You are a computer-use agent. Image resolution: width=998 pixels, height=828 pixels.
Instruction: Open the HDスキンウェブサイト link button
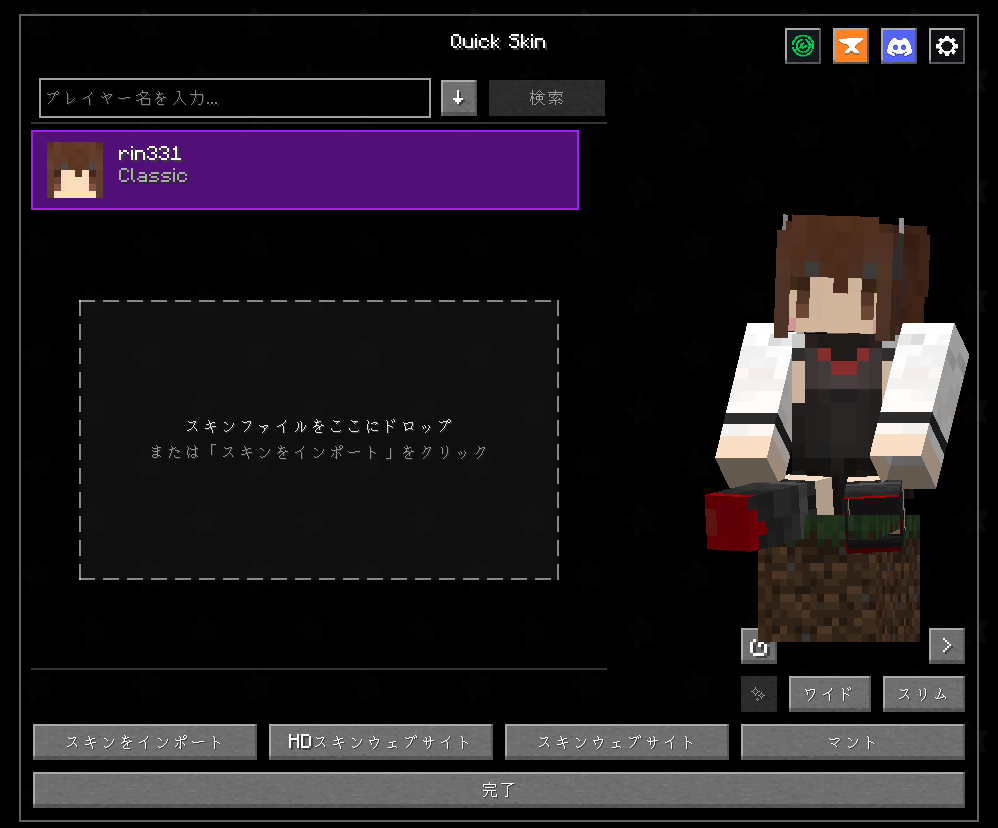380,742
